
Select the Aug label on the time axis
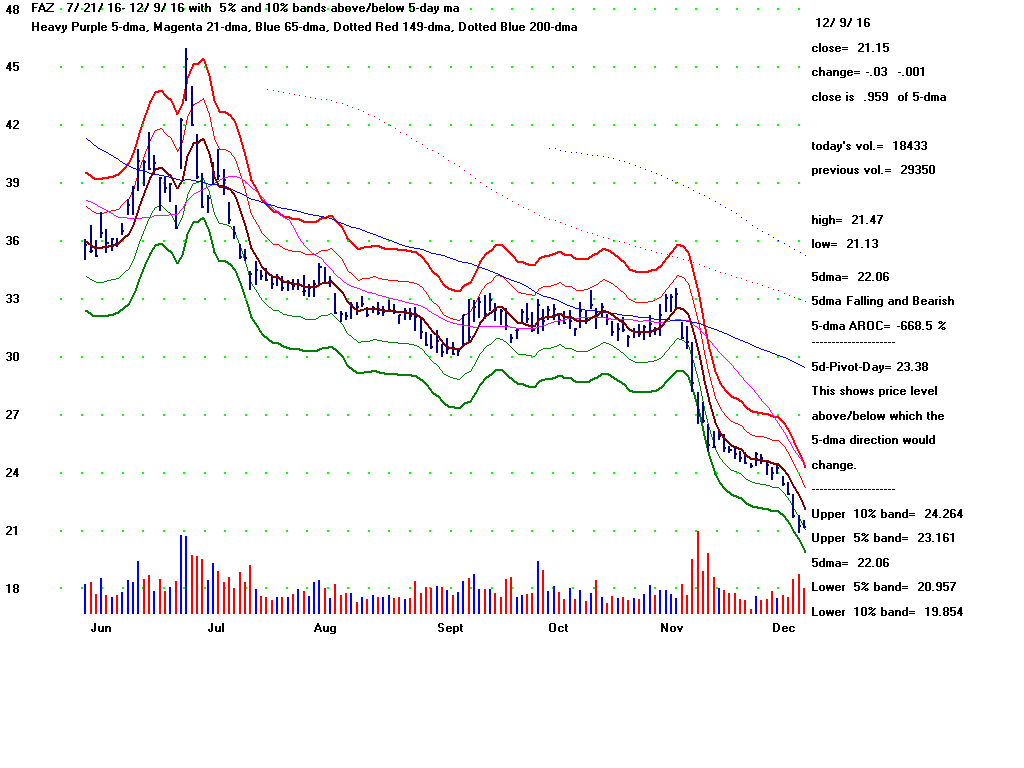(325, 628)
